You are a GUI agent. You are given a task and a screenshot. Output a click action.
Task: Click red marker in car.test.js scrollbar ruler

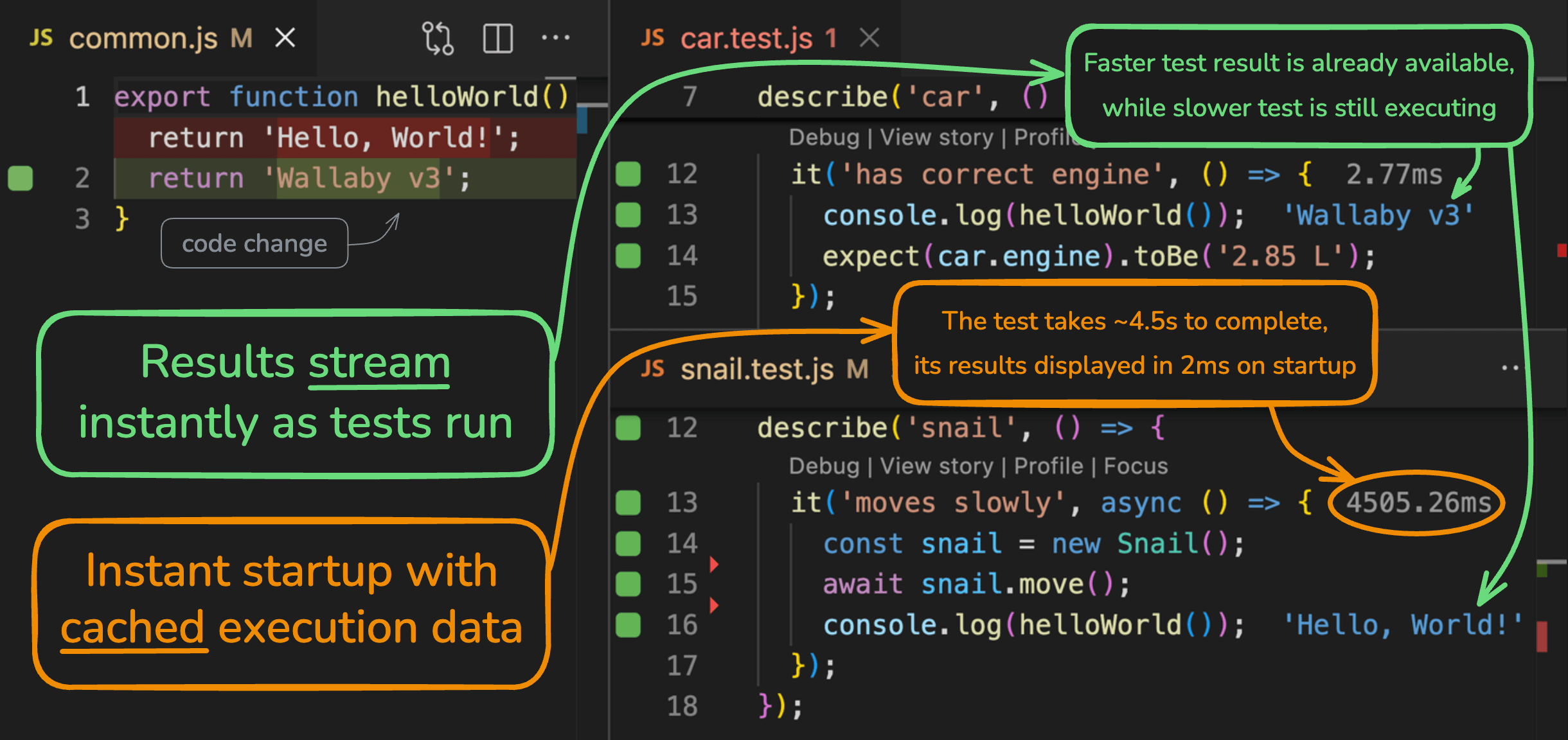click(1561, 251)
